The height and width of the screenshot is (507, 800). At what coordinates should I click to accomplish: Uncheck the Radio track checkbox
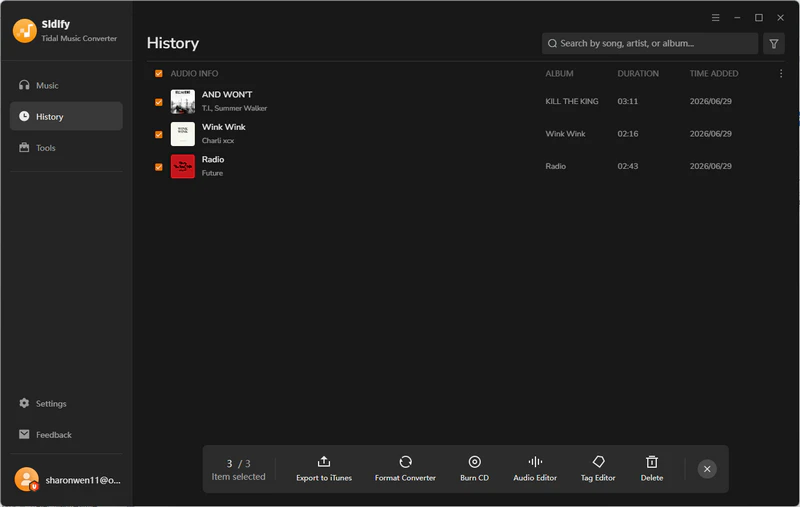click(159, 167)
